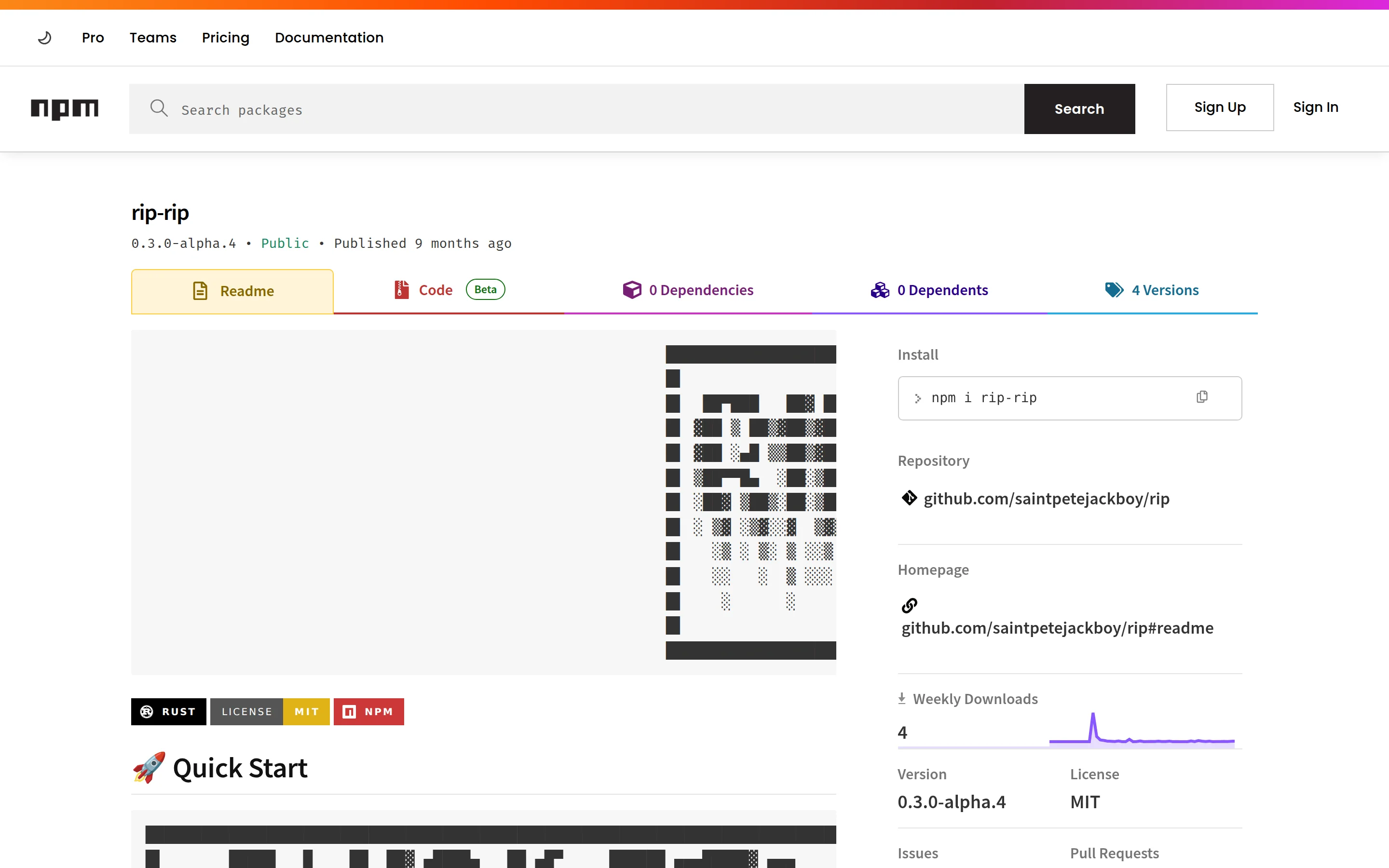Image resolution: width=1389 pixels, height=868 pixels.
Task: Open the Sign In link
Action: pos(1315,108)
